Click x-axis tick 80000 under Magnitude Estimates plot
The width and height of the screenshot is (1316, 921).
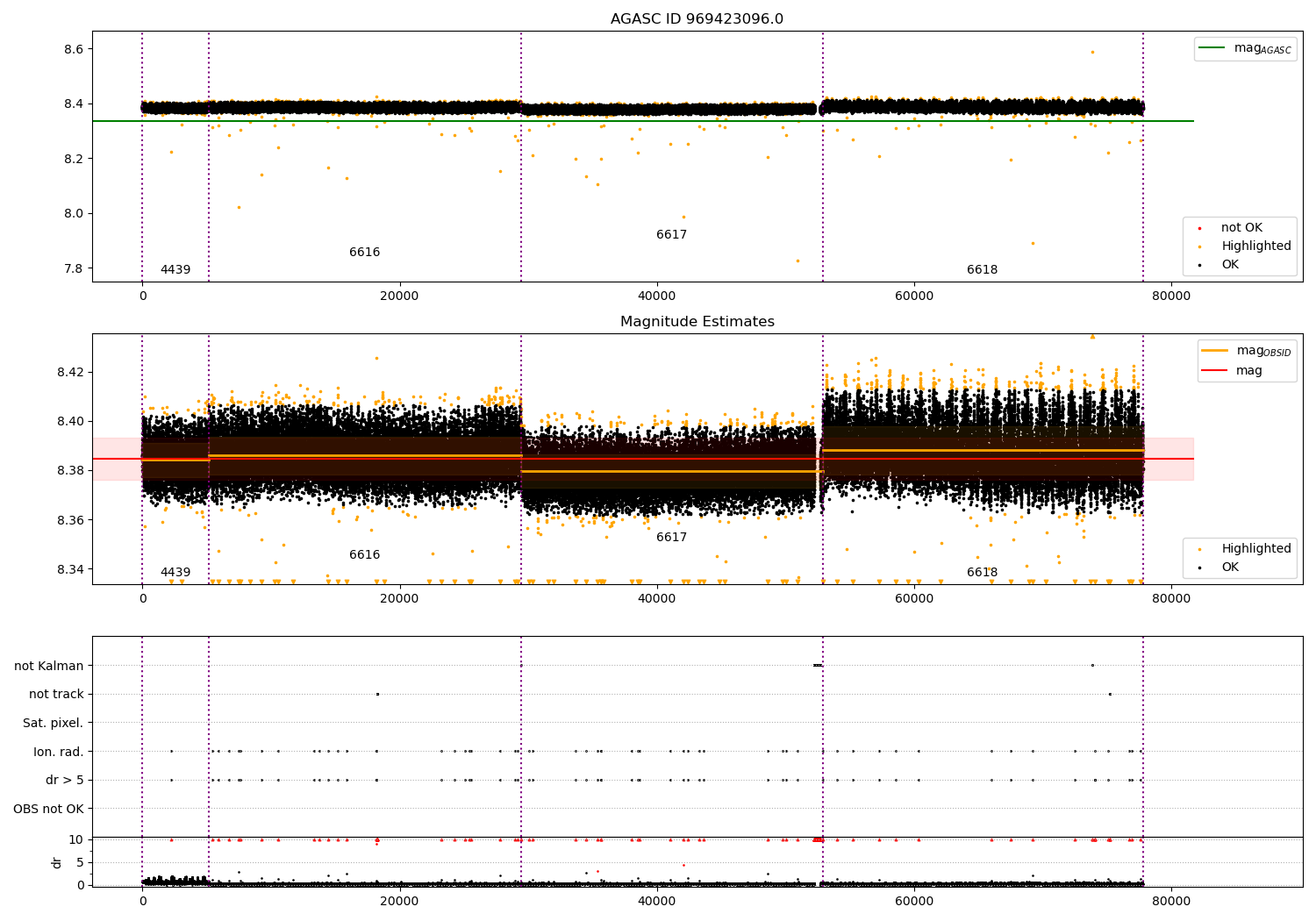click(1171, 599)
